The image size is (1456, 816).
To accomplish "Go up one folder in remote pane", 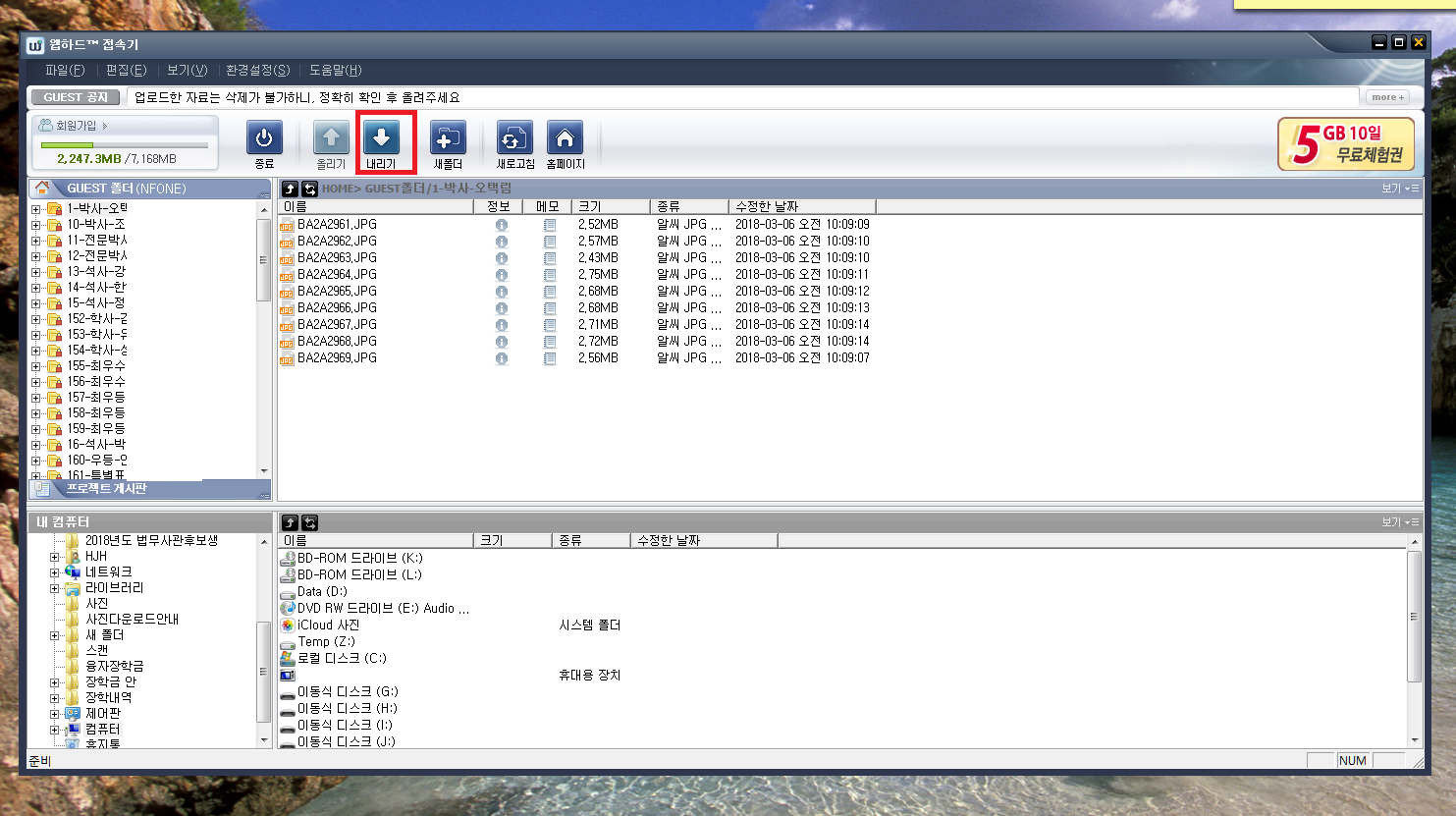I will coord(290,189).
